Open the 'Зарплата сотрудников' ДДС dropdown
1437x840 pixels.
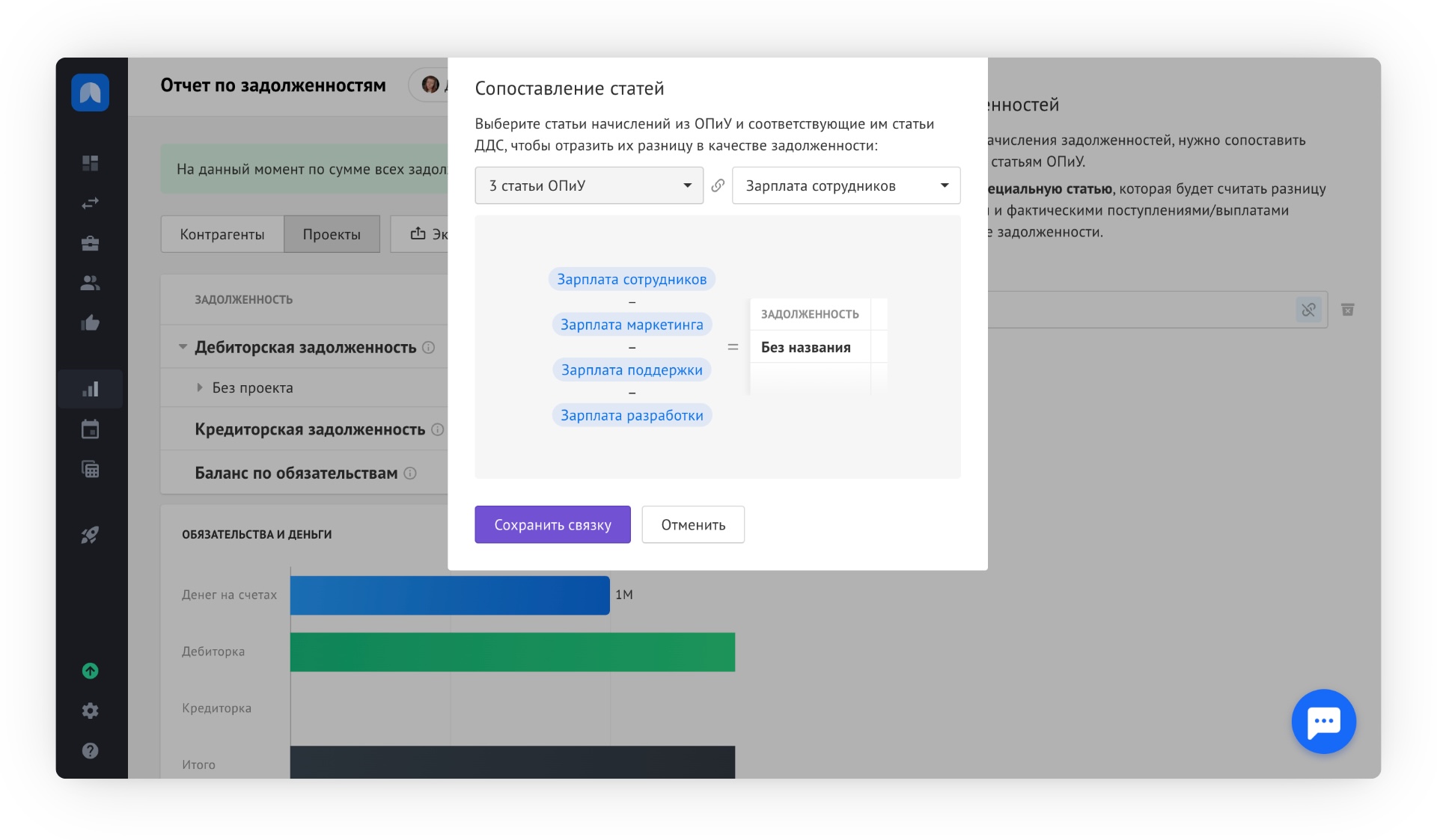(x=846, y=186)
